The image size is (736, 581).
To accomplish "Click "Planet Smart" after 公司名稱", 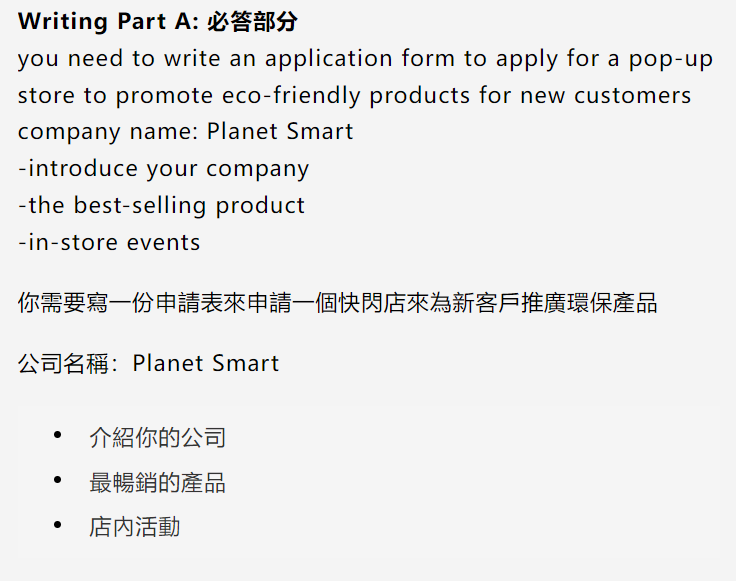I will click(x=206, y=364).
